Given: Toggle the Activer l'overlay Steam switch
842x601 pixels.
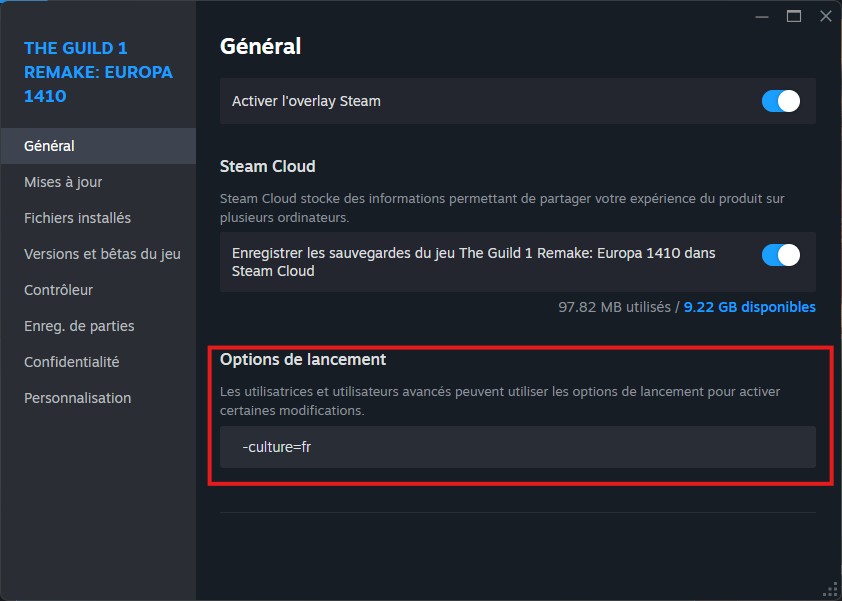Looking at the screenshot, I should click(x=780, y=101).
